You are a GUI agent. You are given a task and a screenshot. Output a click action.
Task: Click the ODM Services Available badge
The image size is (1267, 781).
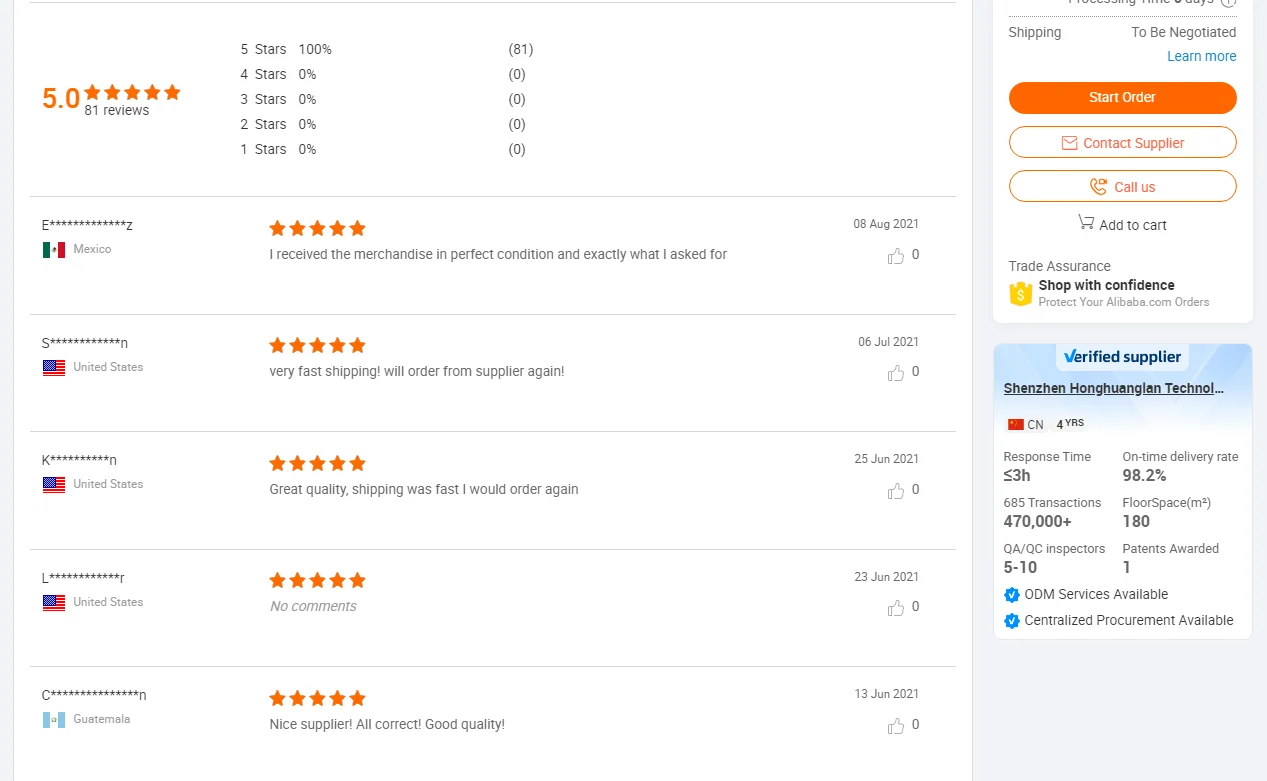[1095, 594]
